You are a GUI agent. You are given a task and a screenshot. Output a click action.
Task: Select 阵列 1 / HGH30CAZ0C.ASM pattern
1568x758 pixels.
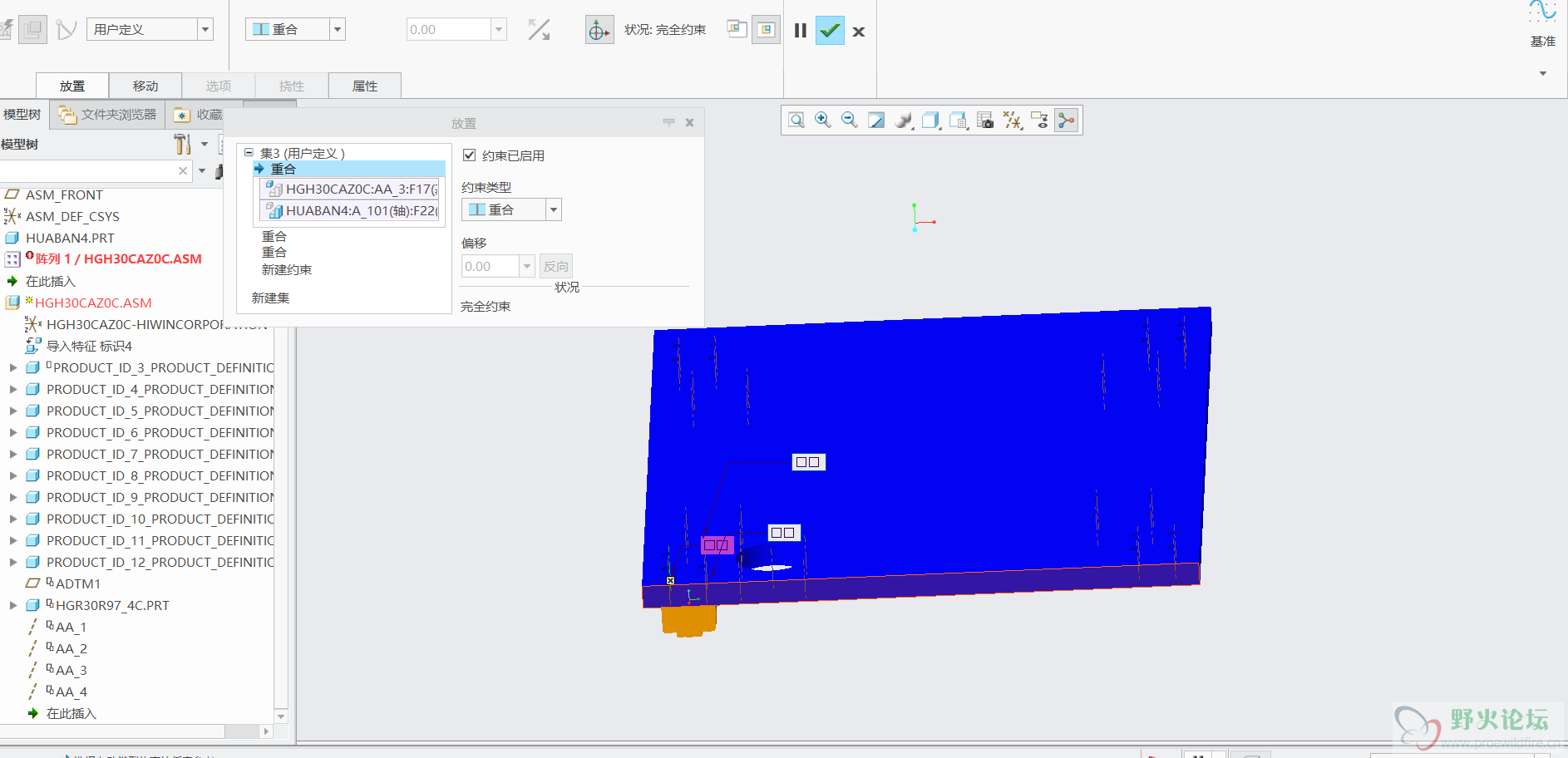[x=118, y=259]
